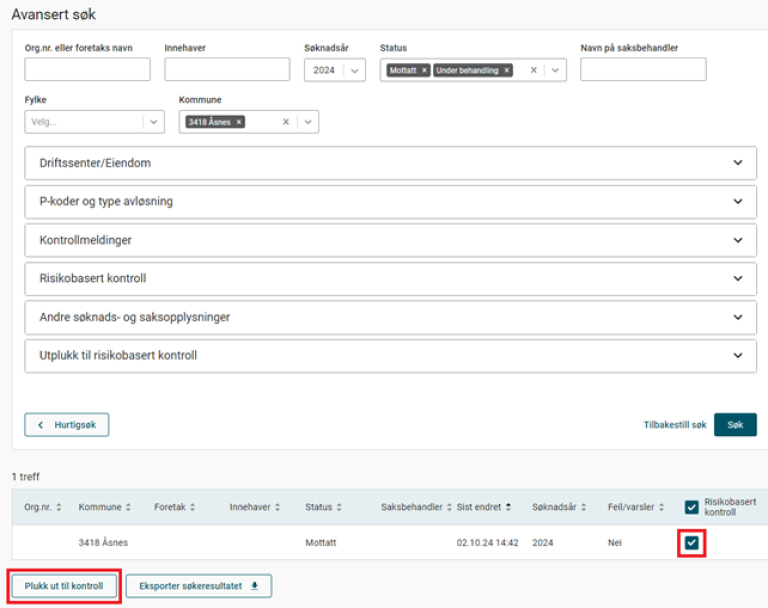
Task: Remove the Under behandling status tag
Action: point(507,70)
